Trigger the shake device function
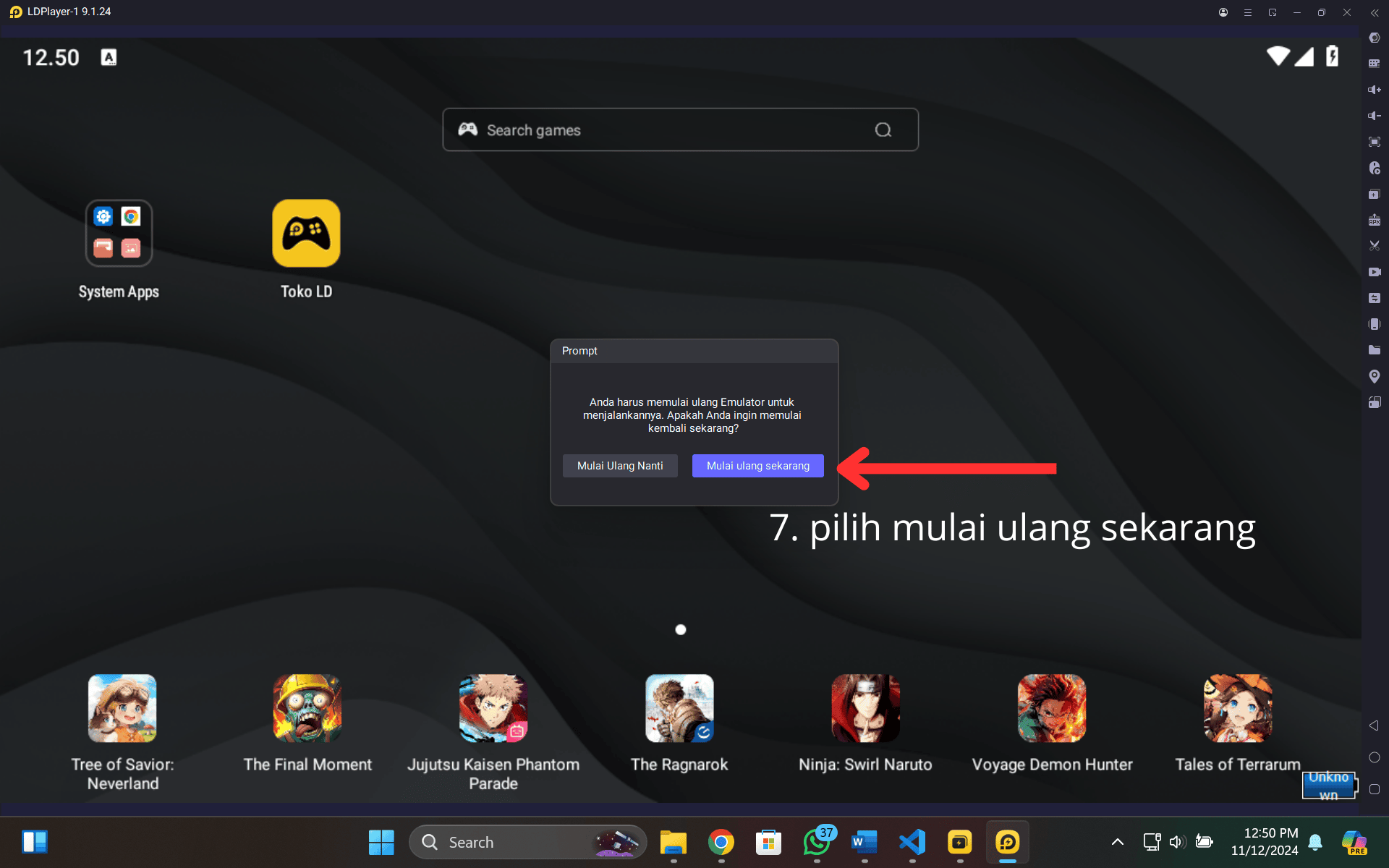The height and width of the screenshot is (868, 1389). [1375, 324]
